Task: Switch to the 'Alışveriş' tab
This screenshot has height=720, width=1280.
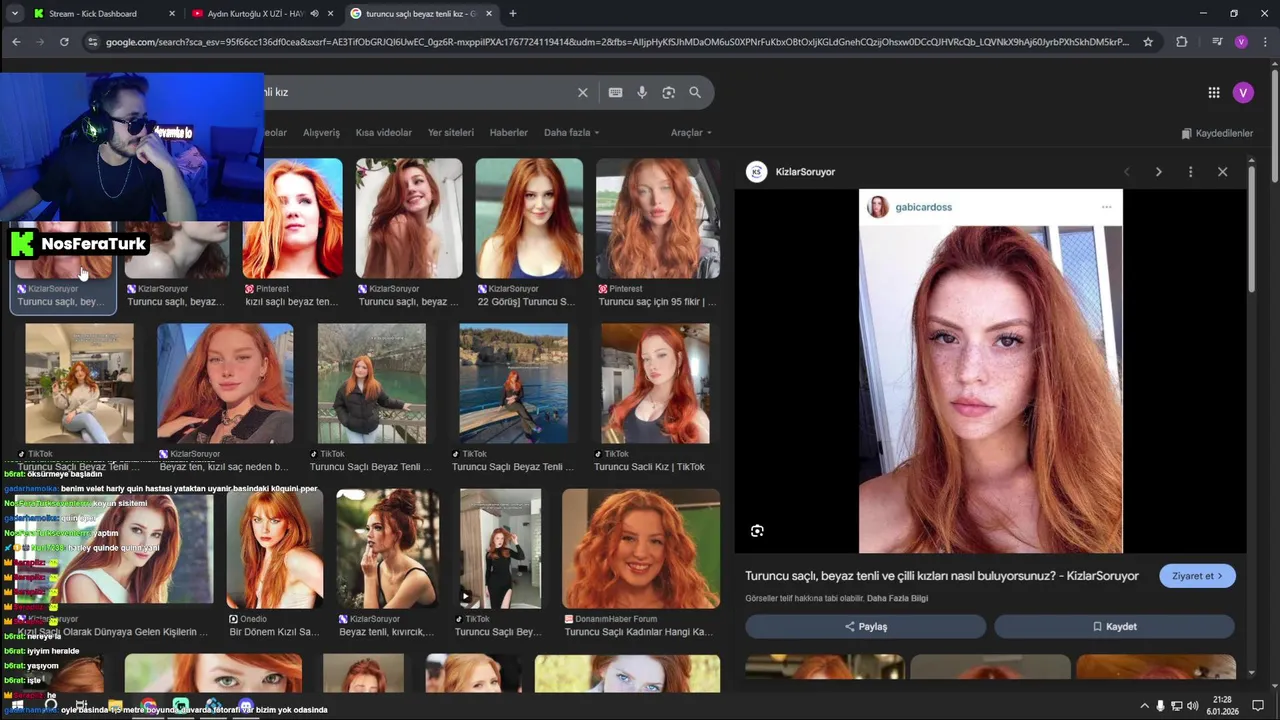Action: [321, 133]
